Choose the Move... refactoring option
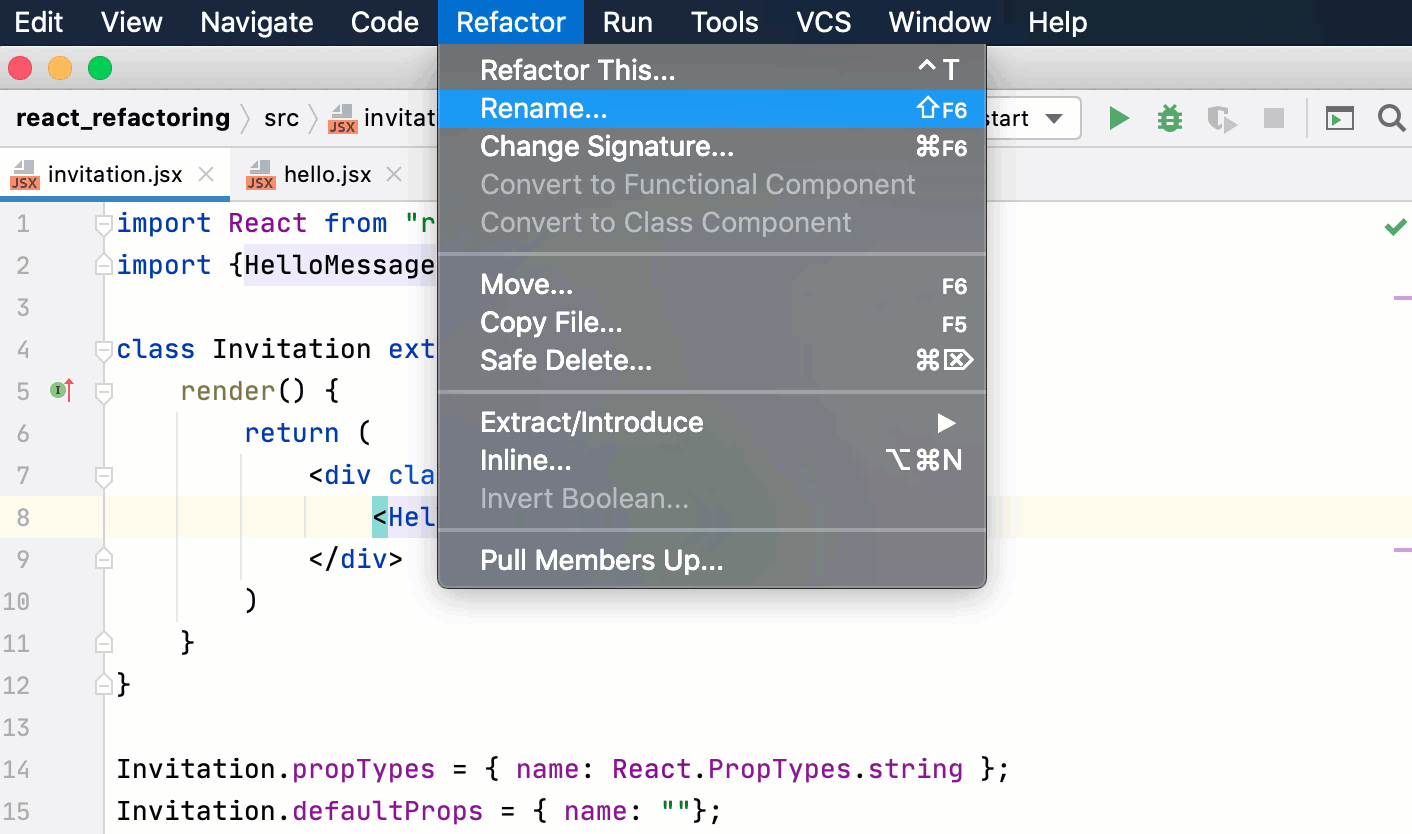This screenshot has width=1412, height=834. (x=527, y=284)
